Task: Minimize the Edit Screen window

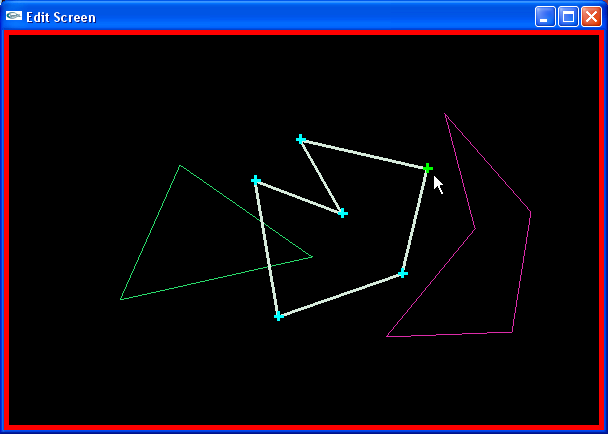Action: 546,16
